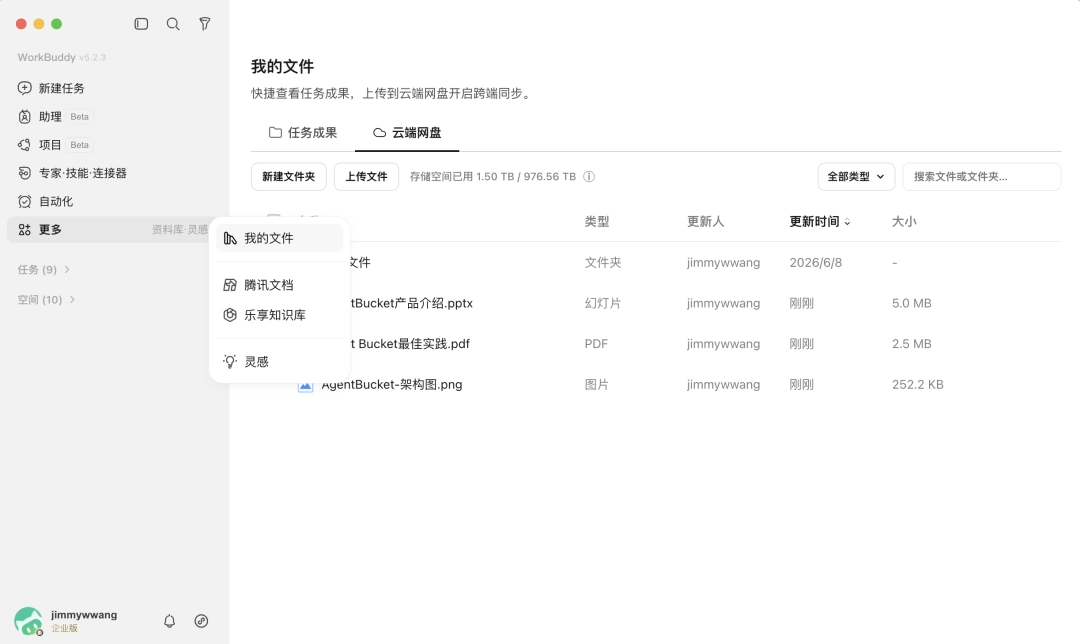Click the 乐享知识库 icon in popup menu

(x=230, y=315)
